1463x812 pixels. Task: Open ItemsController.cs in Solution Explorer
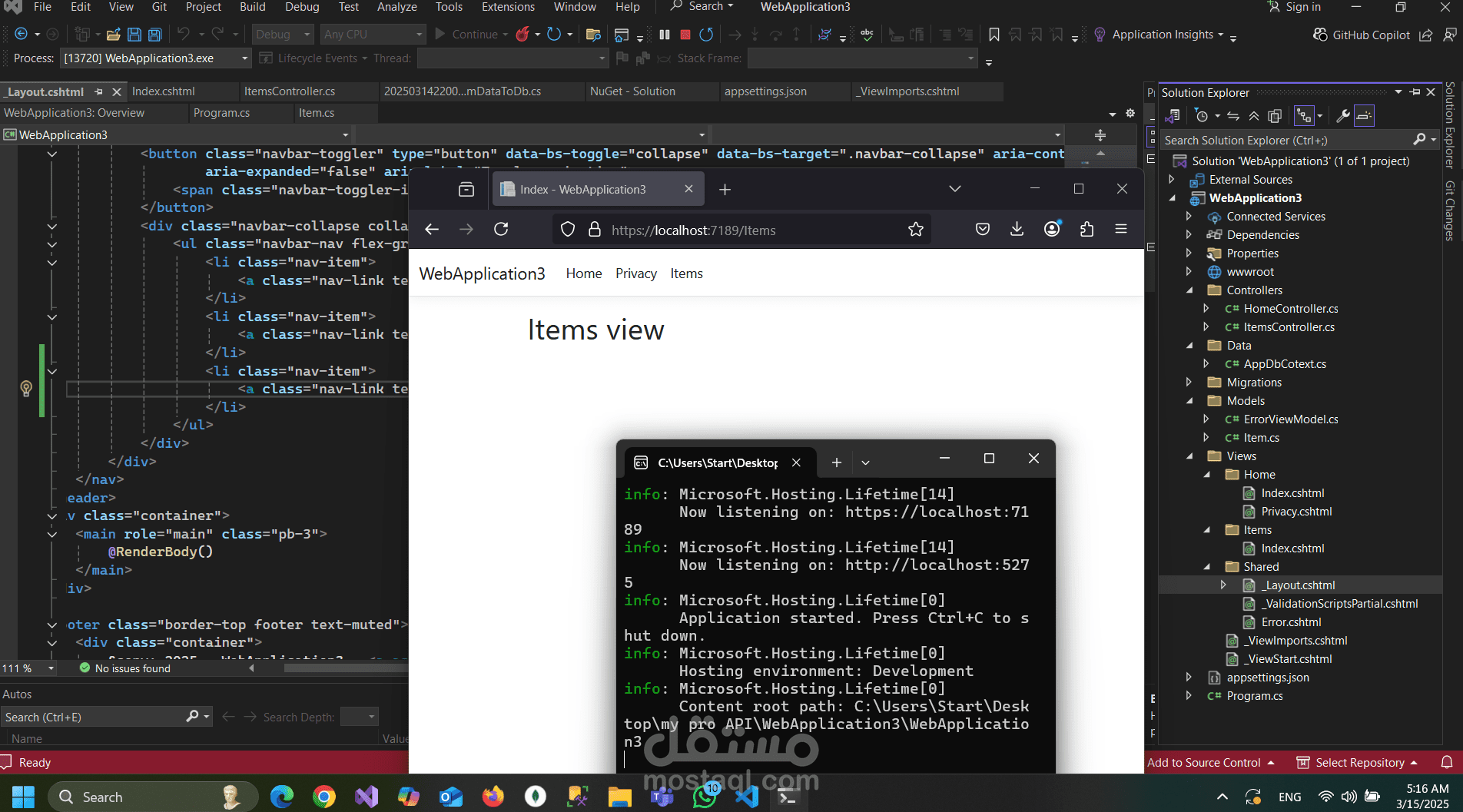pos(1289,327)
